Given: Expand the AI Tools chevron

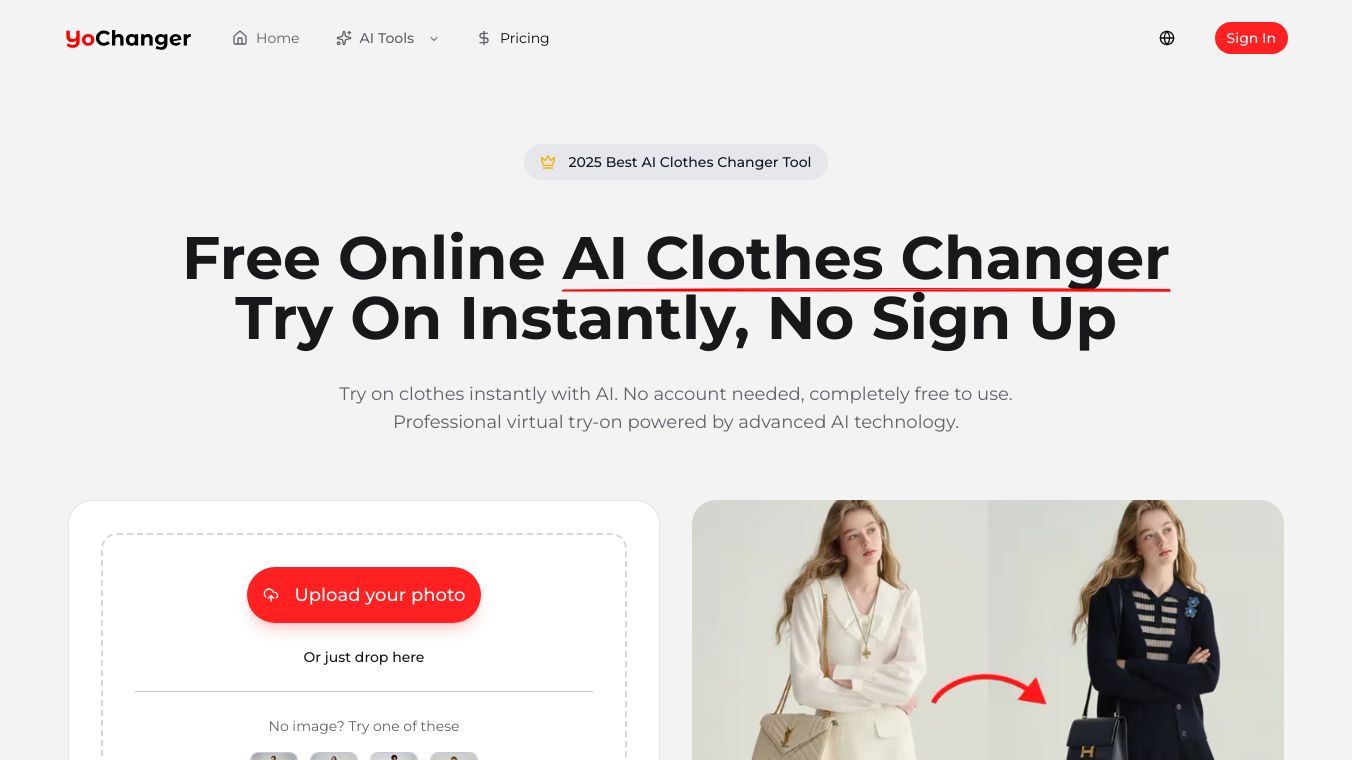Looking at the screenshot, I should 434,38.
